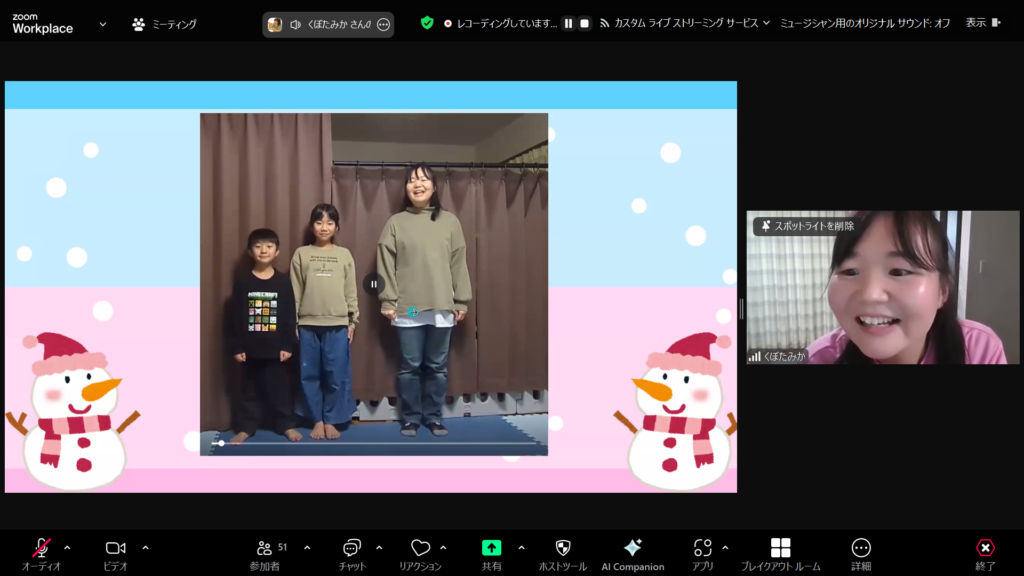
Task: Open the chat (チャット) panel
Action: click(351, 548)
